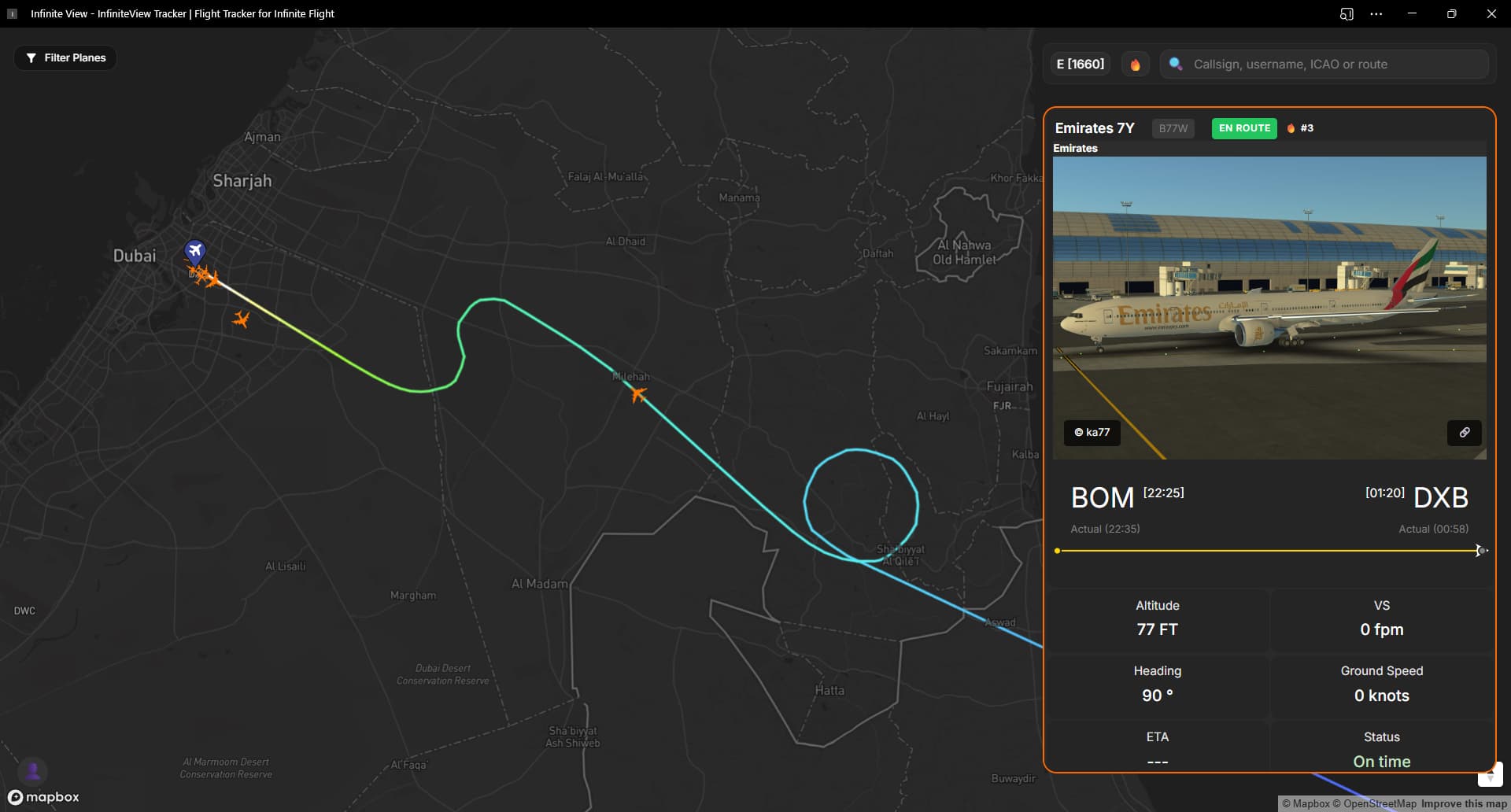Click the VS 0 fpm value

(x=1381, y=629)
